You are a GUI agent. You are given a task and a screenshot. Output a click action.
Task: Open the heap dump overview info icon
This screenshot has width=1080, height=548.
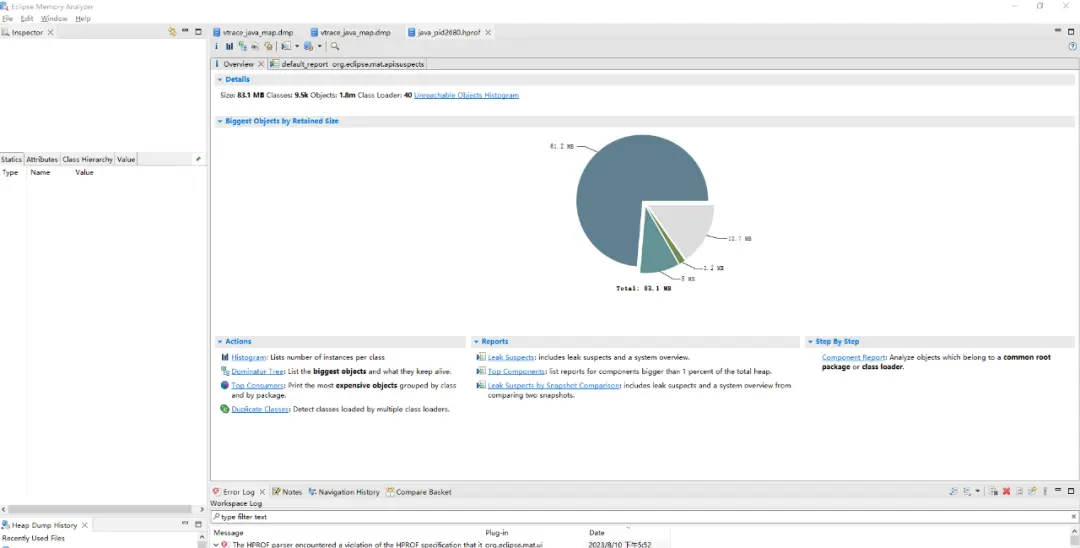tap(216, 46)
